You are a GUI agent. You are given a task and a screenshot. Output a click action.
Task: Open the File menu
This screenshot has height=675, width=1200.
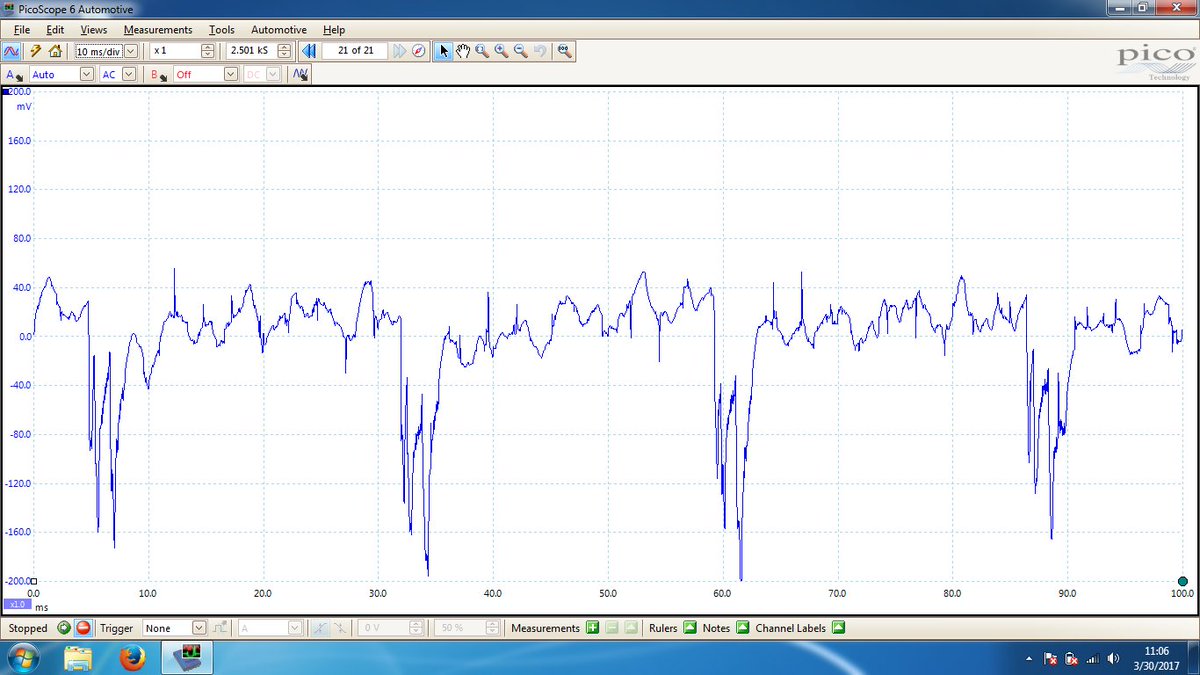pos(22,30)
